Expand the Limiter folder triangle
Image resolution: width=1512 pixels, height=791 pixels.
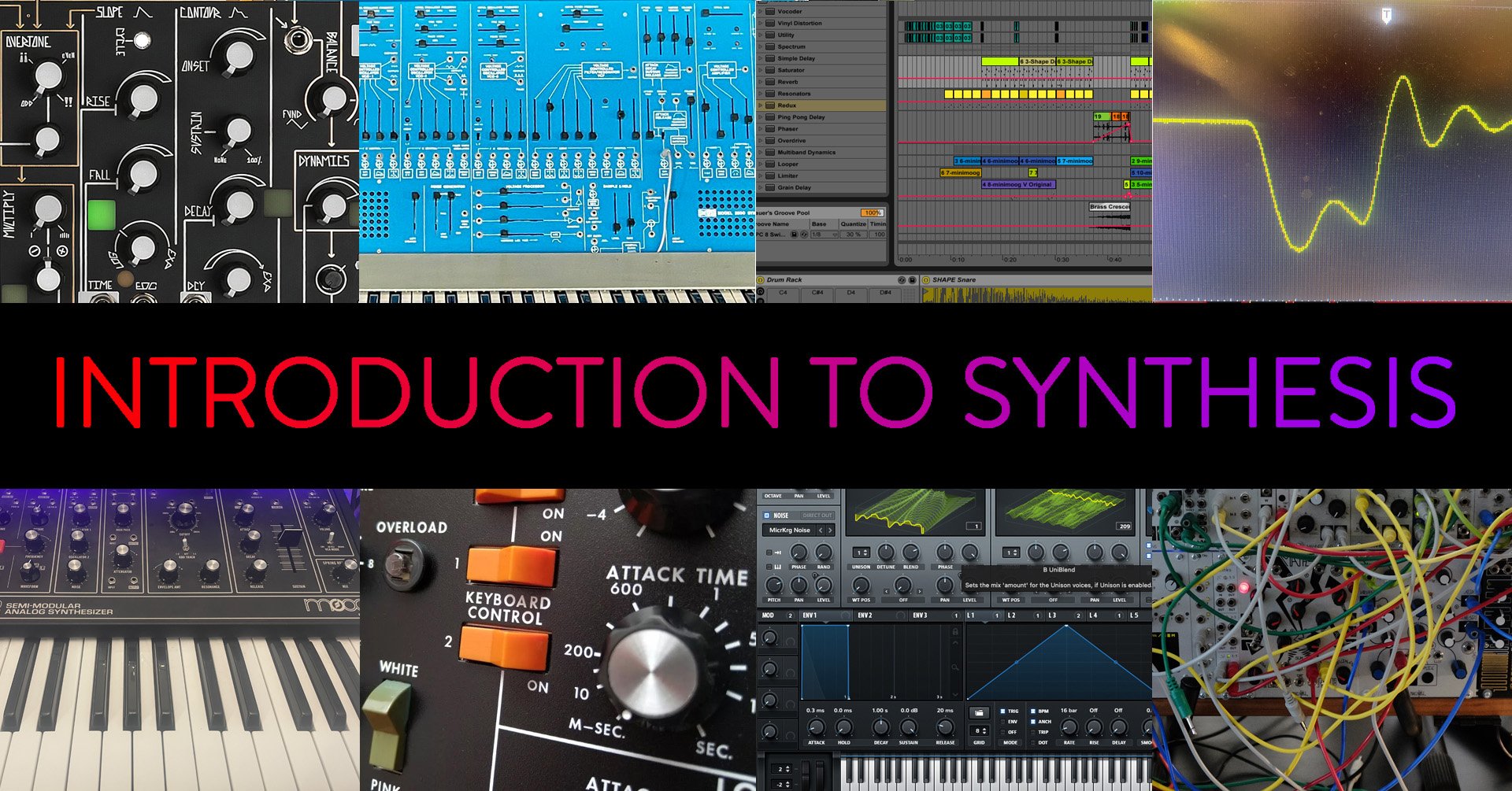[x=761, y=176]
